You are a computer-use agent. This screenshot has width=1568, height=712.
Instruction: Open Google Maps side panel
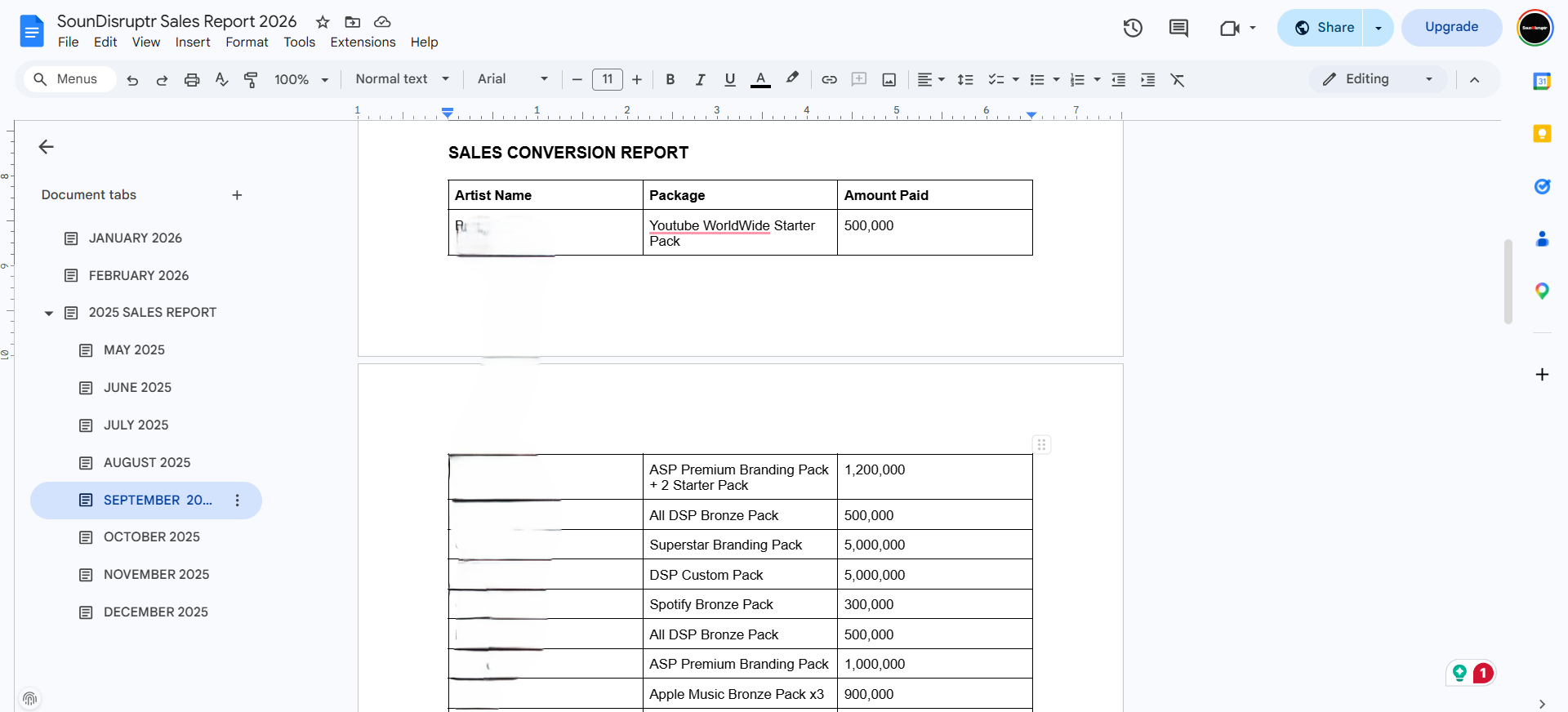(1542, 291)
